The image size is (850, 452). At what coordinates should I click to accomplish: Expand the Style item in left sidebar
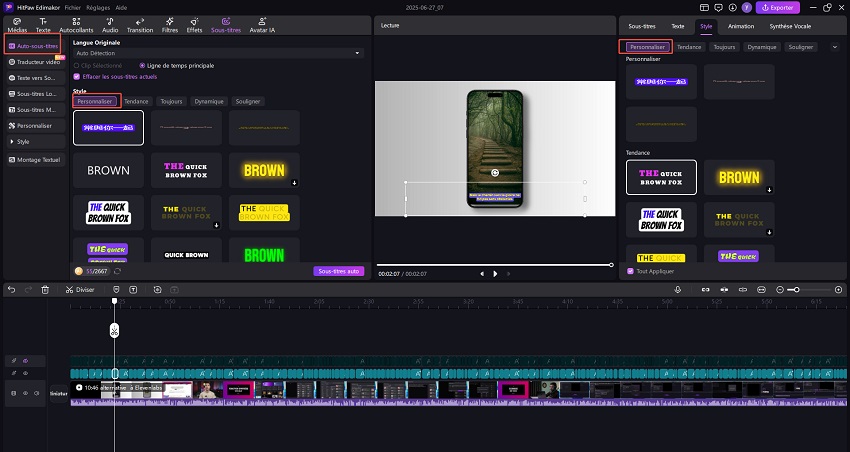[x=36, y=141]
